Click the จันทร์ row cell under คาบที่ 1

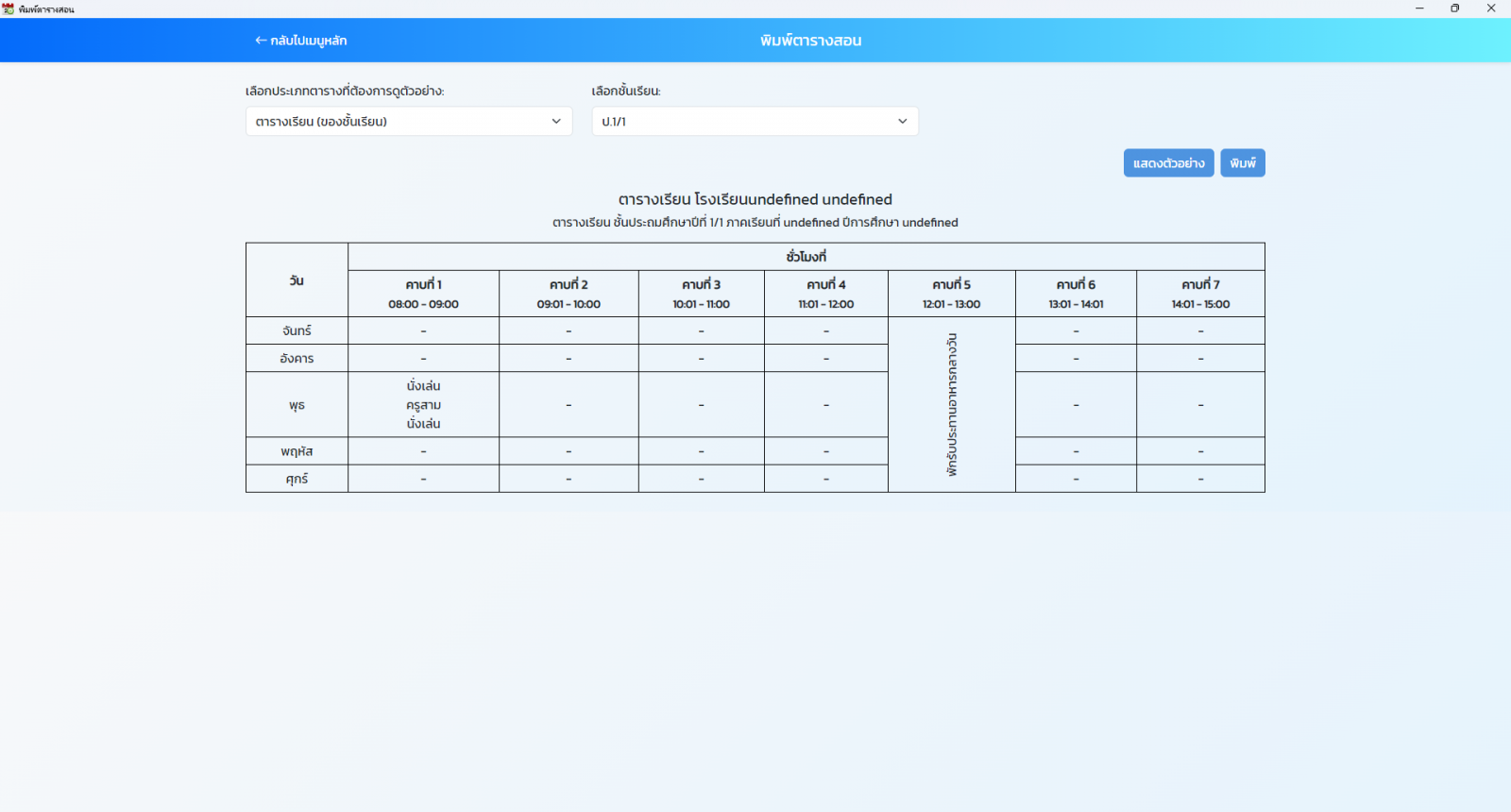[424, 330]
